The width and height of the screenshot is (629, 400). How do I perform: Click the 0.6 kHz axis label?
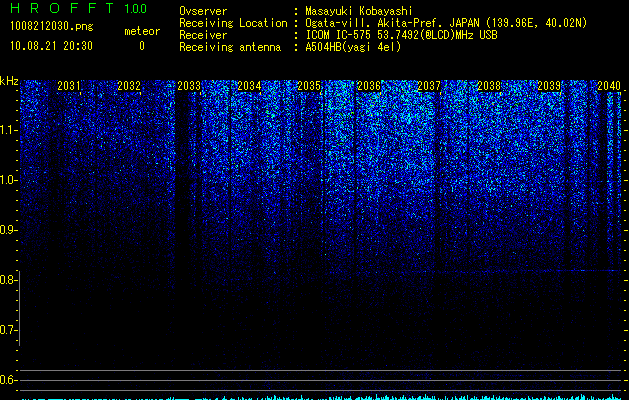click(x=9, y=380)
